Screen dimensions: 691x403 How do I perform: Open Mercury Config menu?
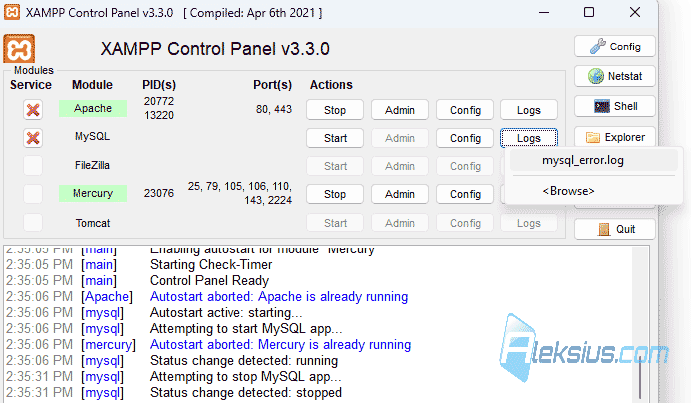(465, 194)
